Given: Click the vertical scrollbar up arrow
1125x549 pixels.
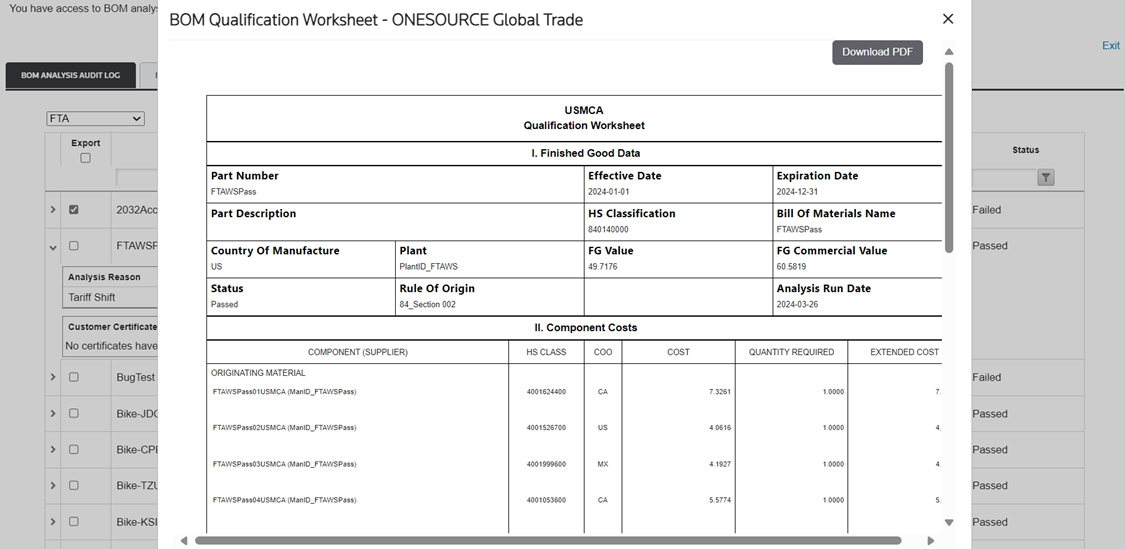Looking at the screenshot, I should click(x=949, y=52).
